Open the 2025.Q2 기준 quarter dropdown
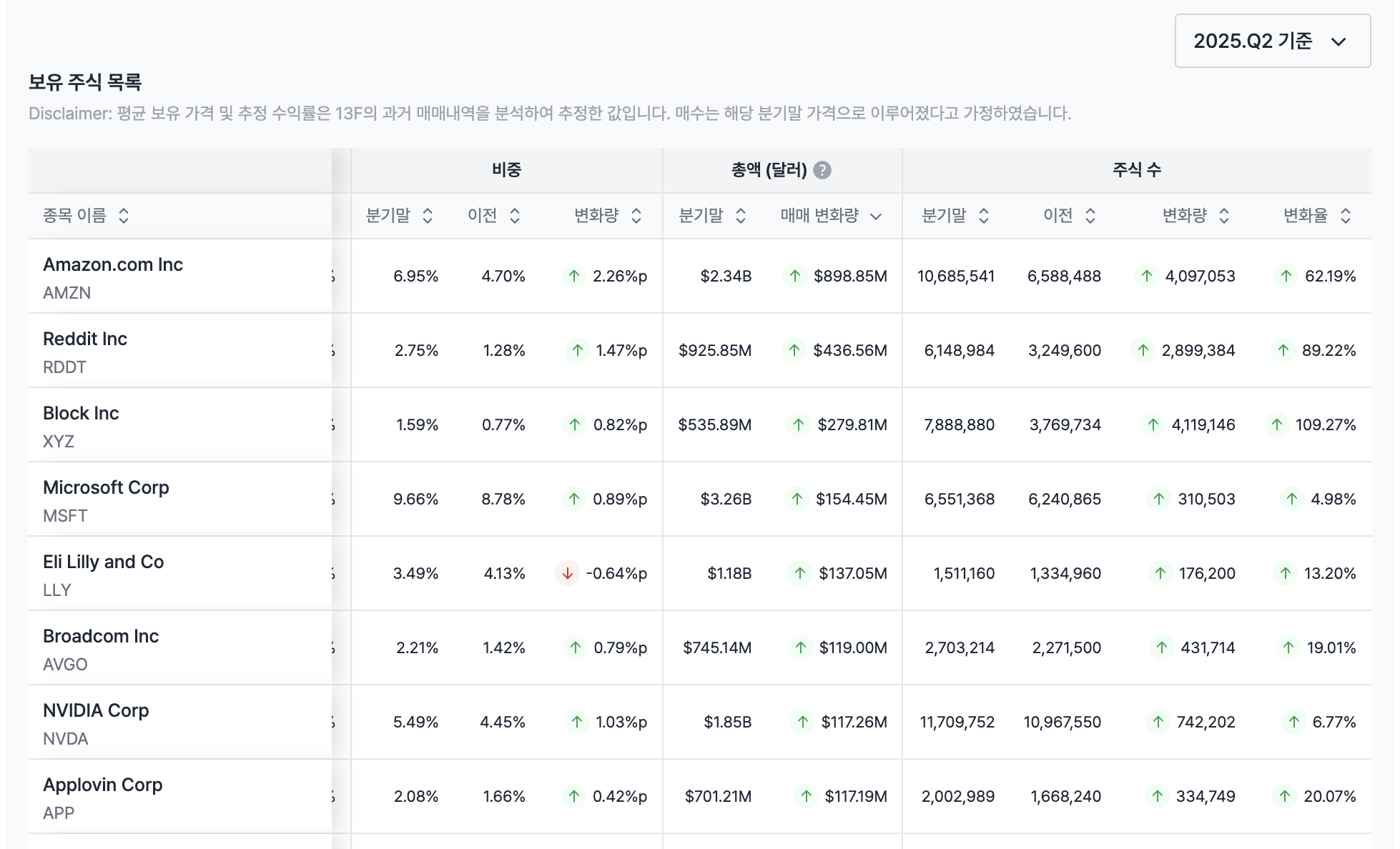Image resolution: width=1400 pixels, height=849 pixels. (x=1273, y=41)
